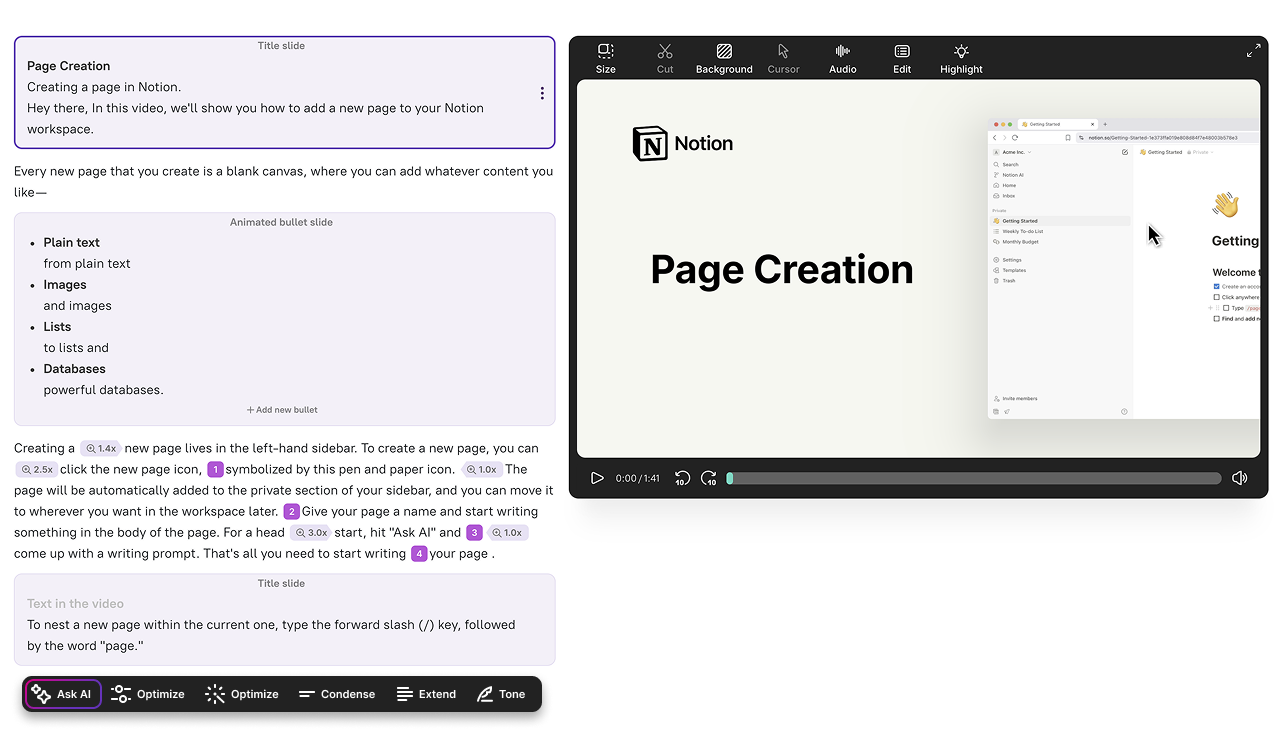
Task: Open the Edit tool in video toolbar
Action: point(902,59)
